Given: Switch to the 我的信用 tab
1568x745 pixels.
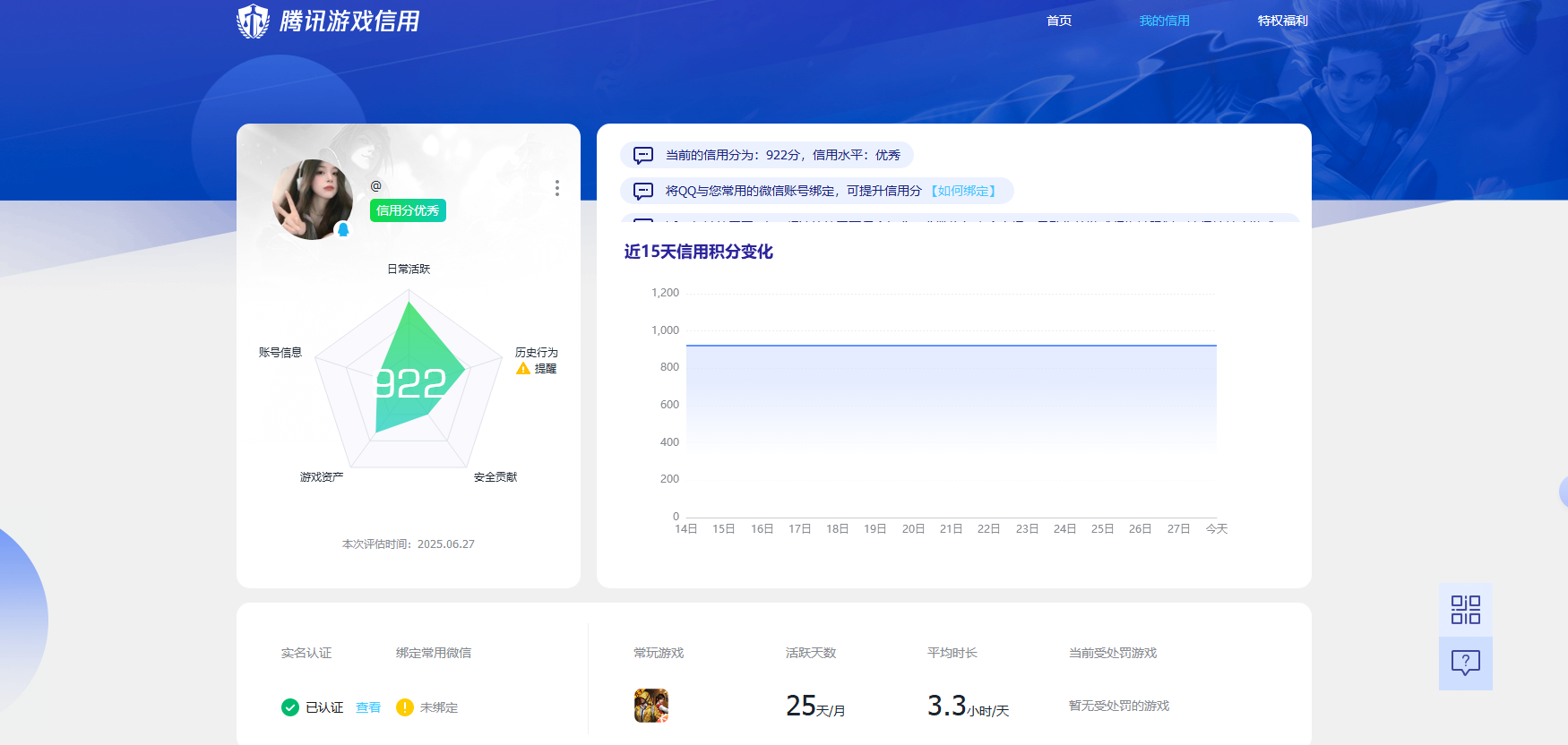Looking at the screenshot, I should pos(1164,21).
